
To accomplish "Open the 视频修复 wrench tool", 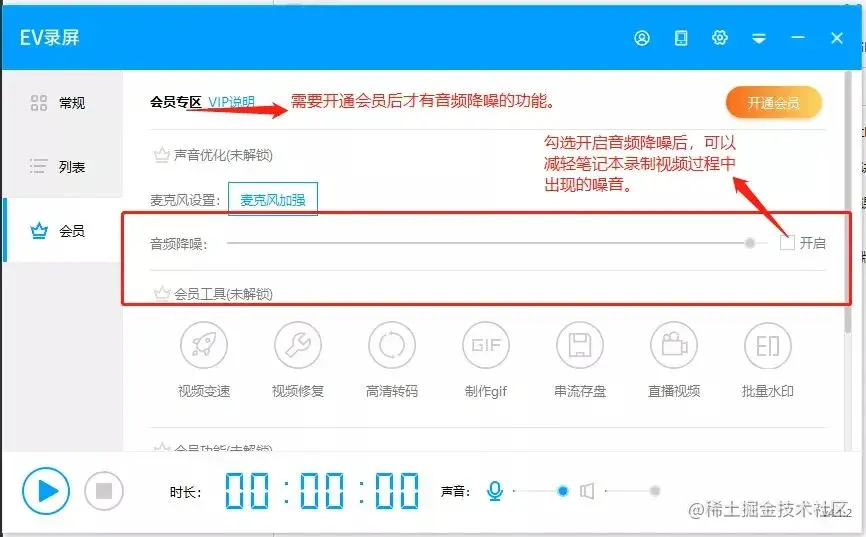I will 298,345.
